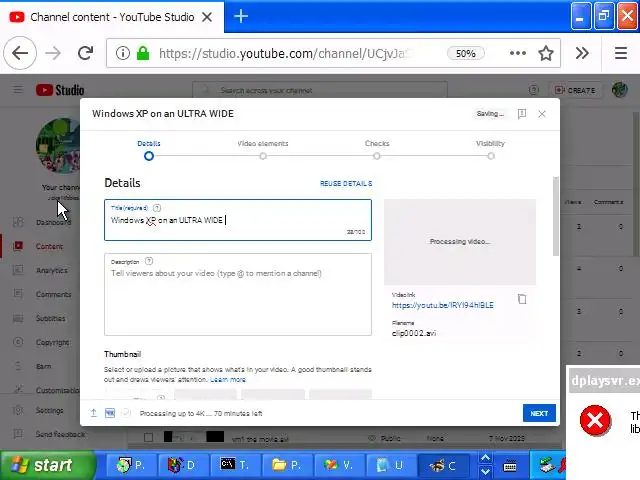Switch to the folder taskbar item P
The width and height of the screenshot is (640, 480).
(287, 465)
